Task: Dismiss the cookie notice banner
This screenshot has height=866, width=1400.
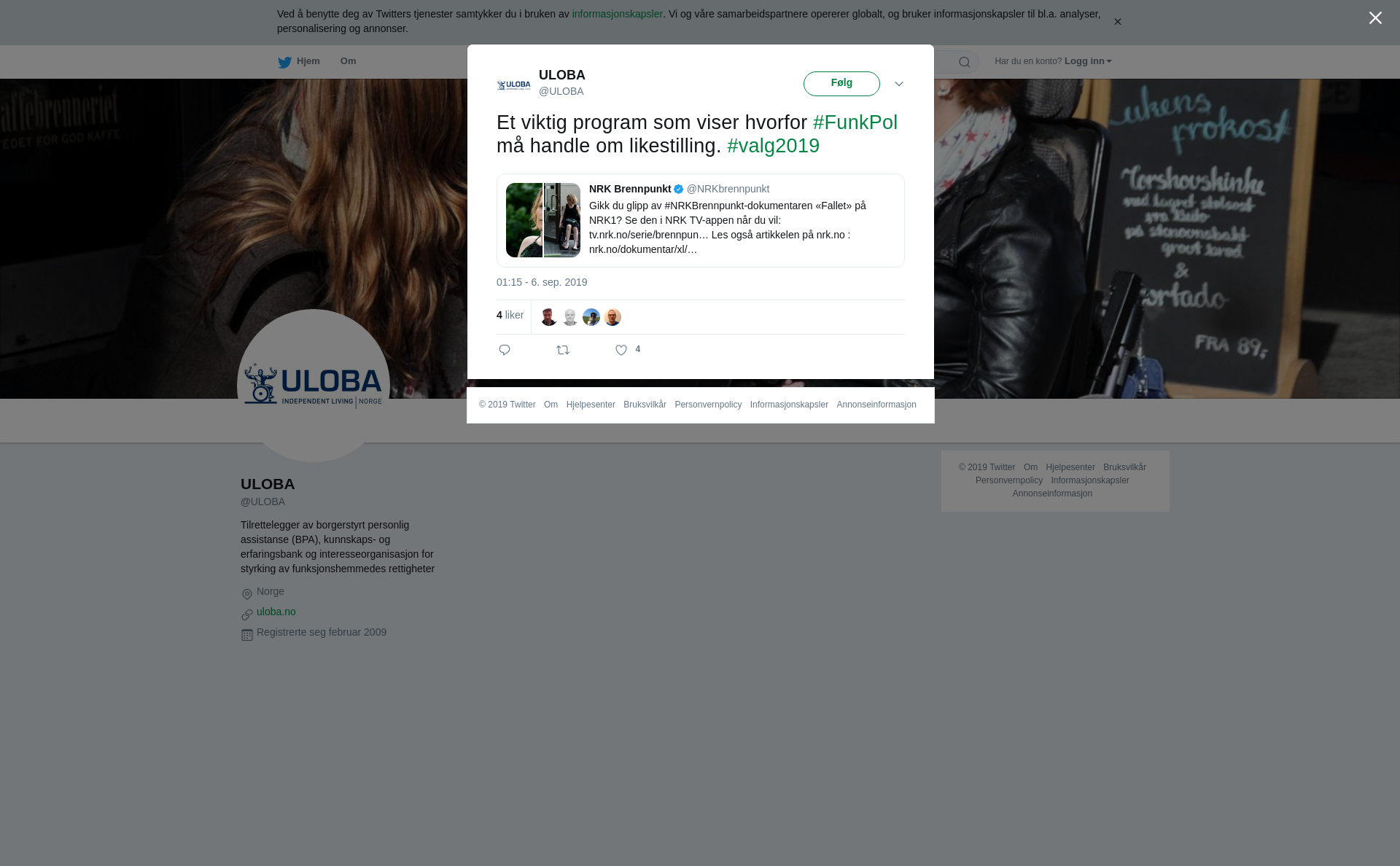Action: pyautogui.click(x=1117, y=22)
